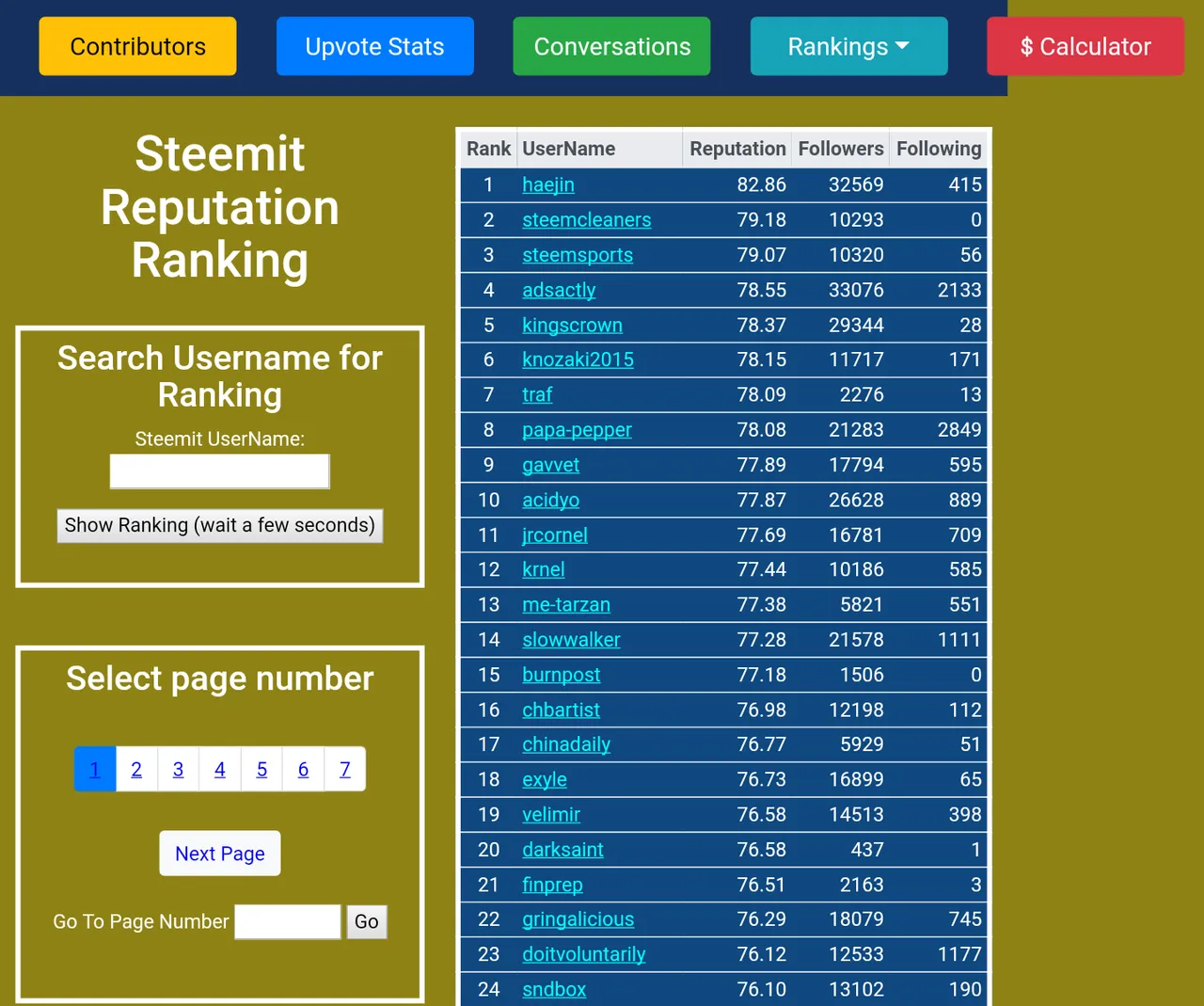Open burnpost user link

(x=561, y=675)
